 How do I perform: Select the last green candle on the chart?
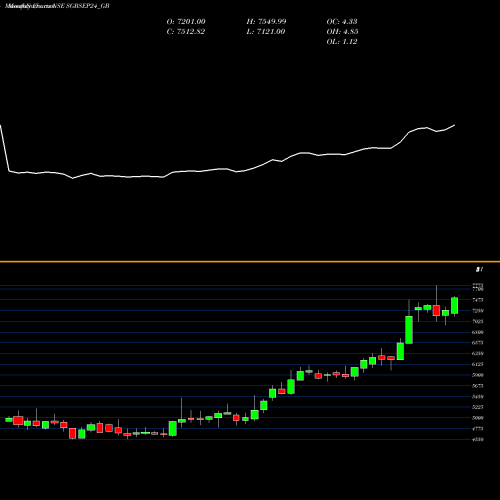pos(454,306)
